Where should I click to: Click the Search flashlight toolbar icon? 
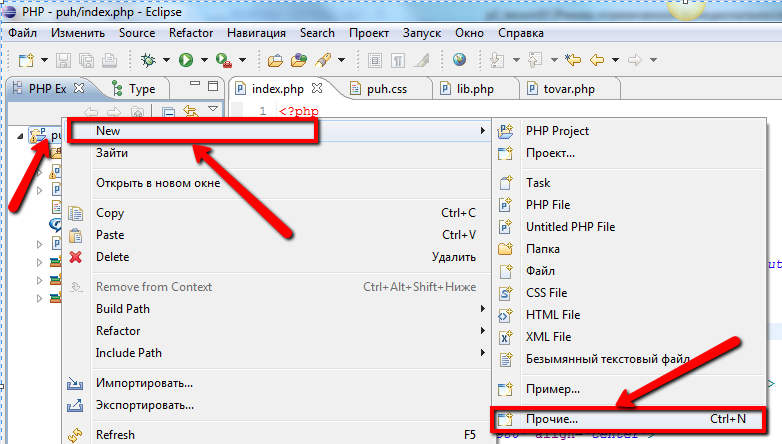click(323, 60)
